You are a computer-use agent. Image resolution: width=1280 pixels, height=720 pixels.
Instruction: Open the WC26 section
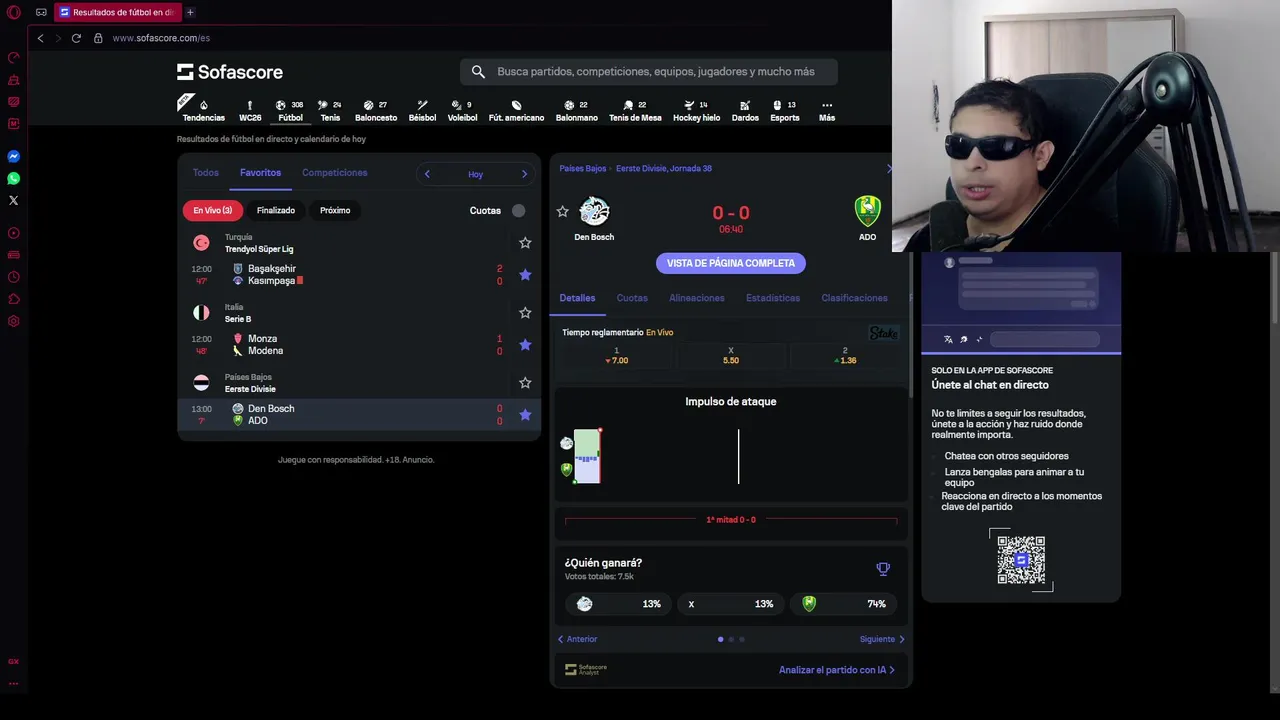(x=250, y=110)
